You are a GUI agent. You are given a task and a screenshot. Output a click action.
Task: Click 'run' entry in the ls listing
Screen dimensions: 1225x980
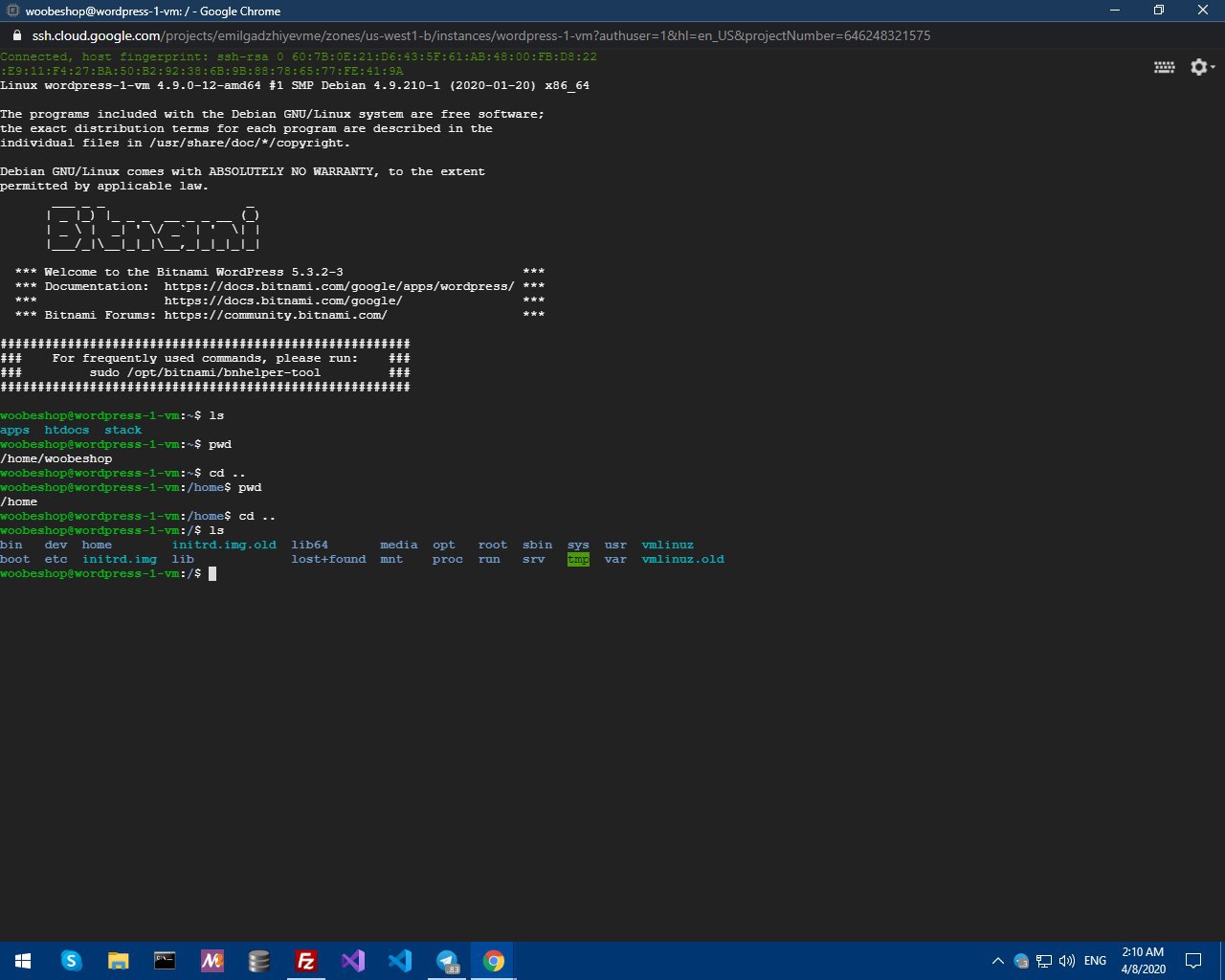pos(489,559)
